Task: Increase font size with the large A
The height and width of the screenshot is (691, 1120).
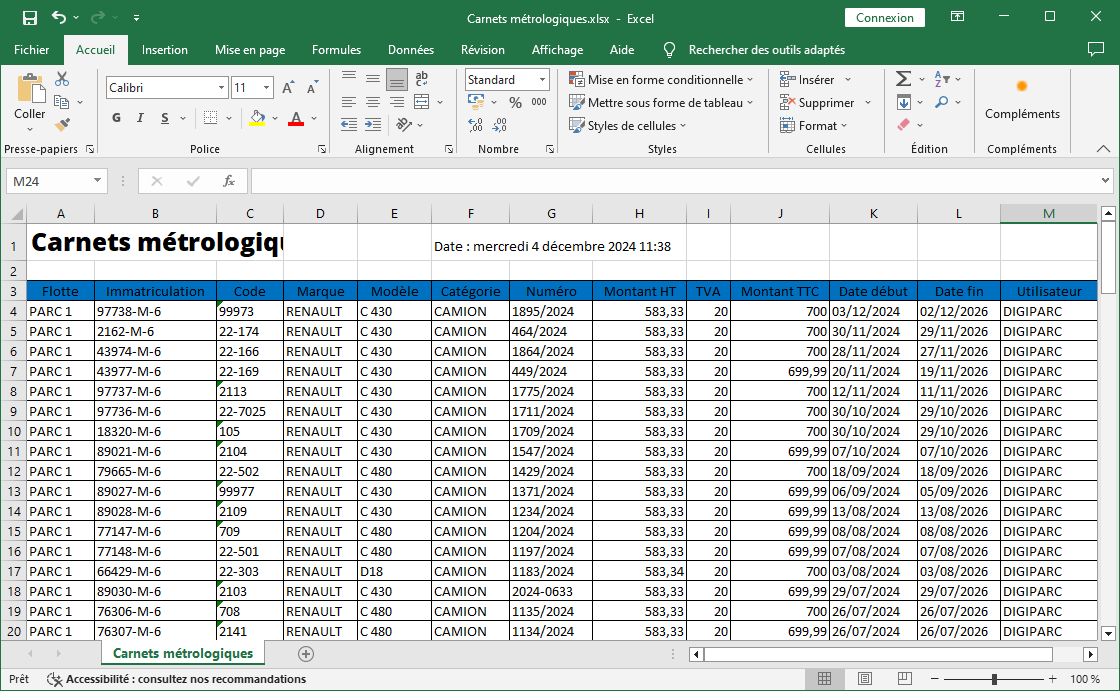Action: point(288,88)
